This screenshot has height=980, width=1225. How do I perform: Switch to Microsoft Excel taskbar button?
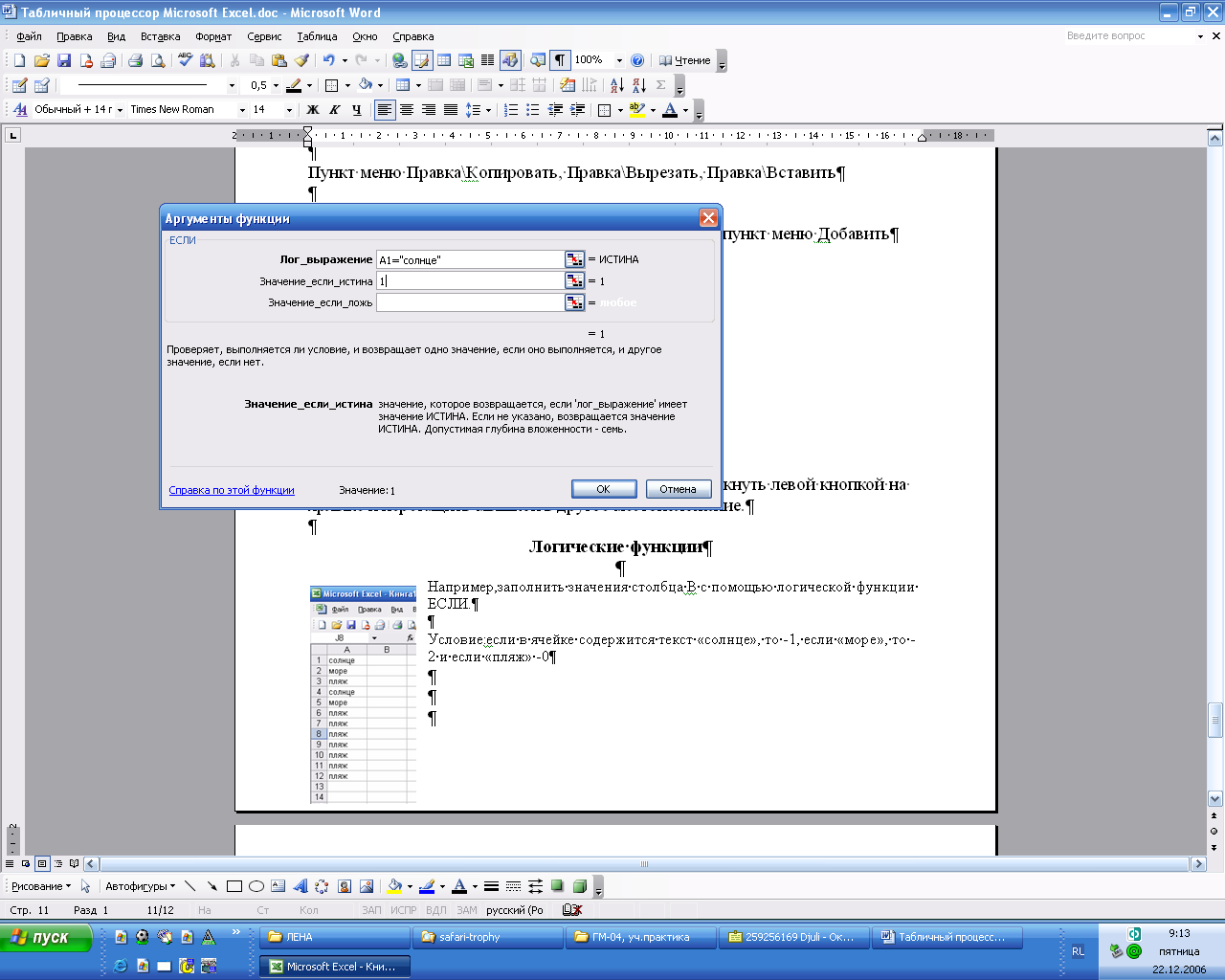pos(335,967)
